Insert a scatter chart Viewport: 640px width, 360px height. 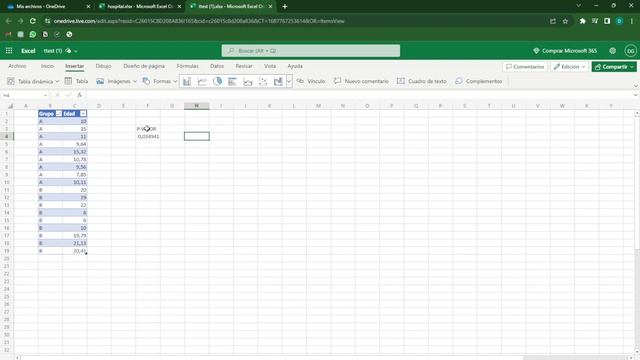263,81
